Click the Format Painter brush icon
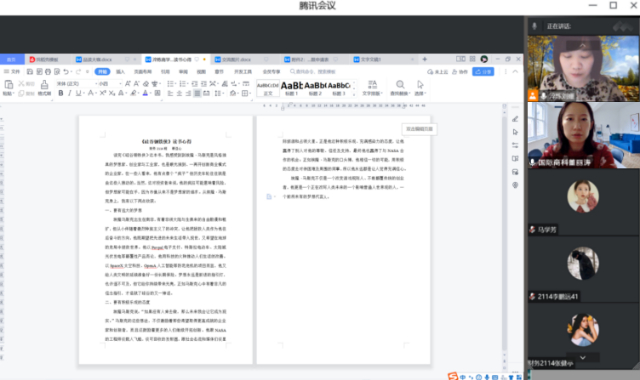This screenshot has width=640, height=380. click(44, 85)
